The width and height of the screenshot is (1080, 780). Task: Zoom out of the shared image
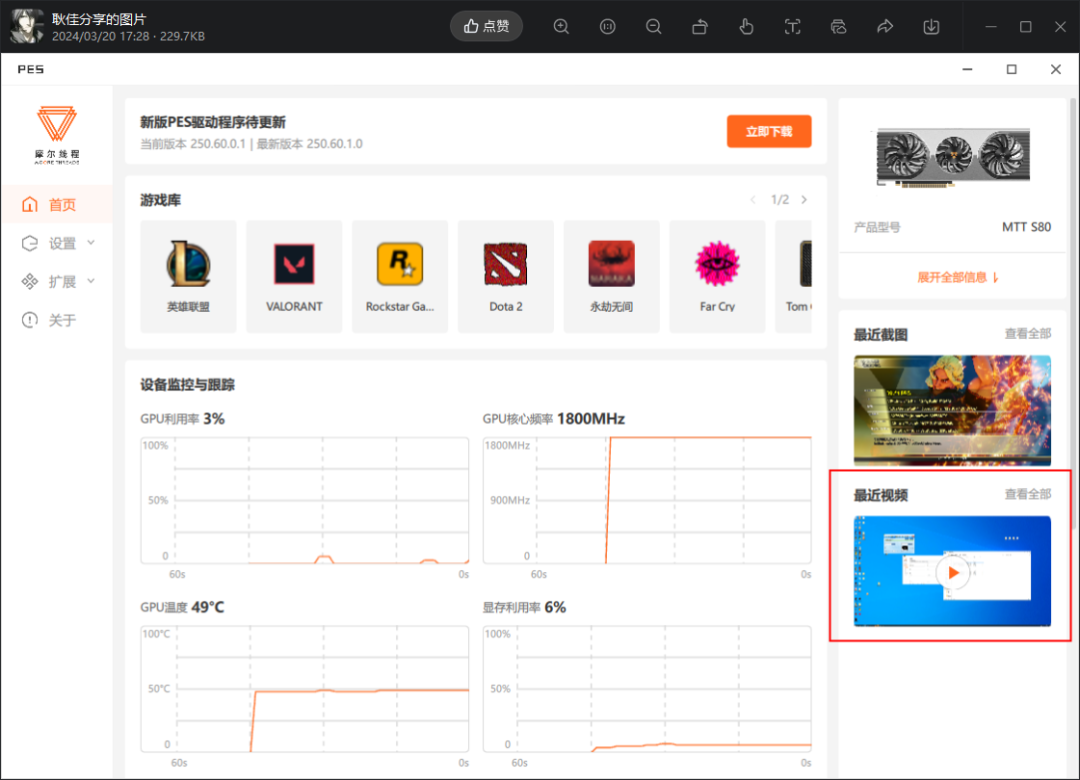point(653,27)
